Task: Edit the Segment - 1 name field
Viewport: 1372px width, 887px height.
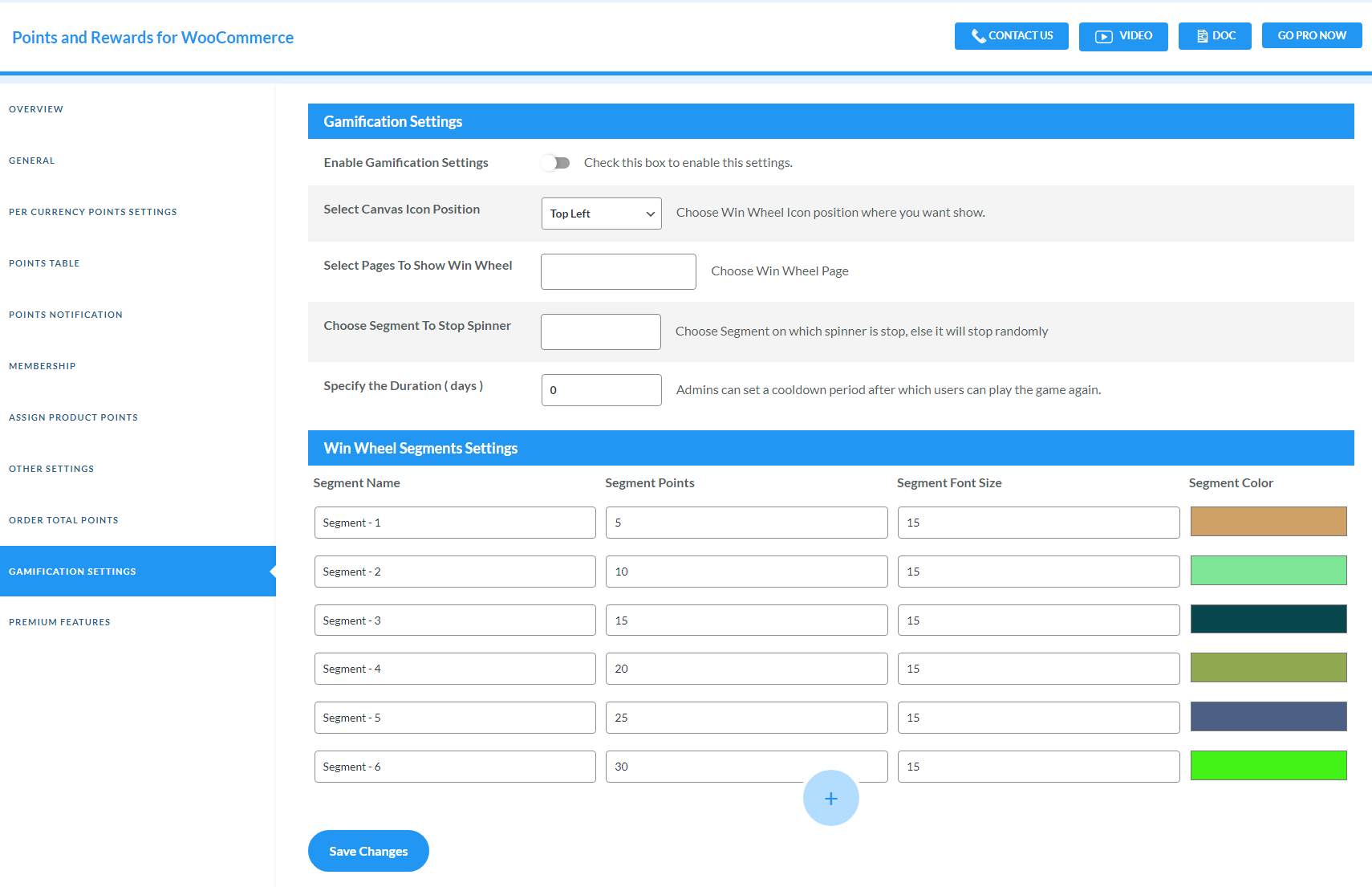Action: pyautogui.click(x=455, y=523)
